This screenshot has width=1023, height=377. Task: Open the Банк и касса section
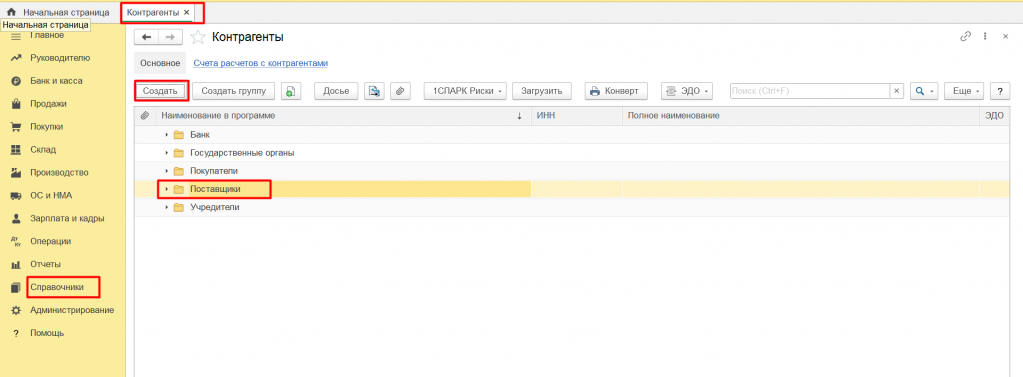[56, 81]
